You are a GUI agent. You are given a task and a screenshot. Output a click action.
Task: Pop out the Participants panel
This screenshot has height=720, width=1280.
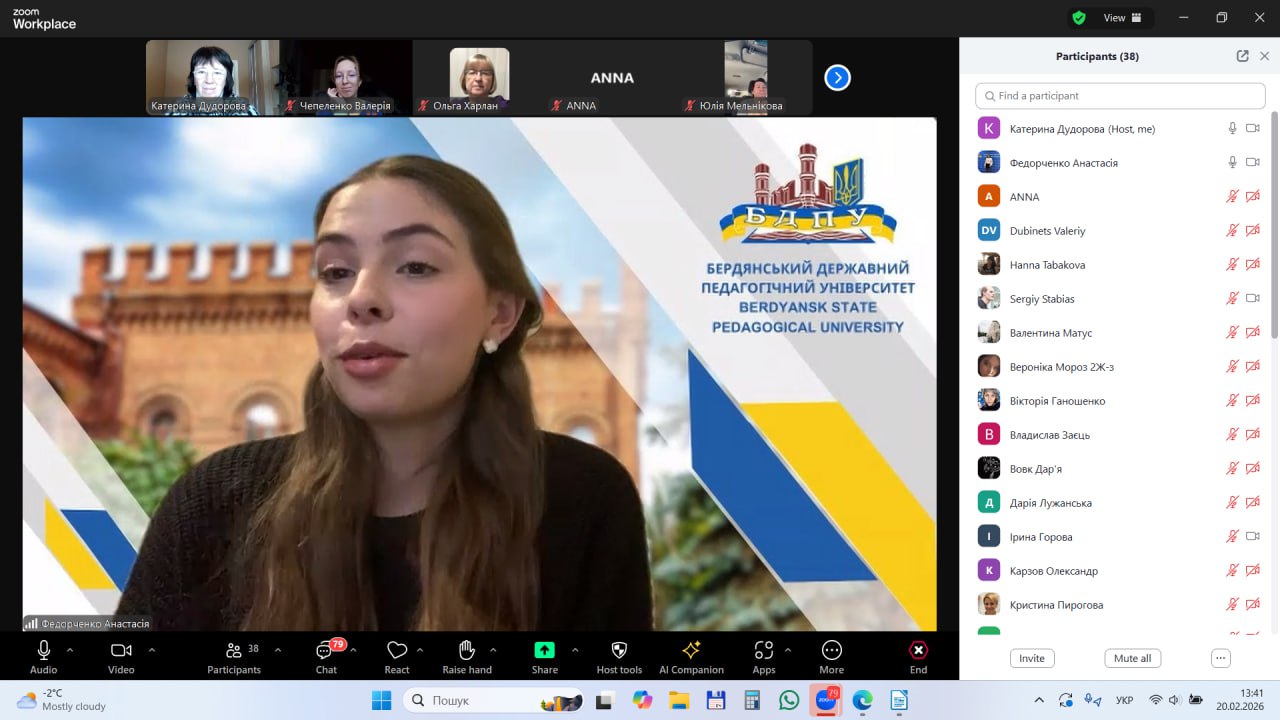click(x=1242, y=56)
